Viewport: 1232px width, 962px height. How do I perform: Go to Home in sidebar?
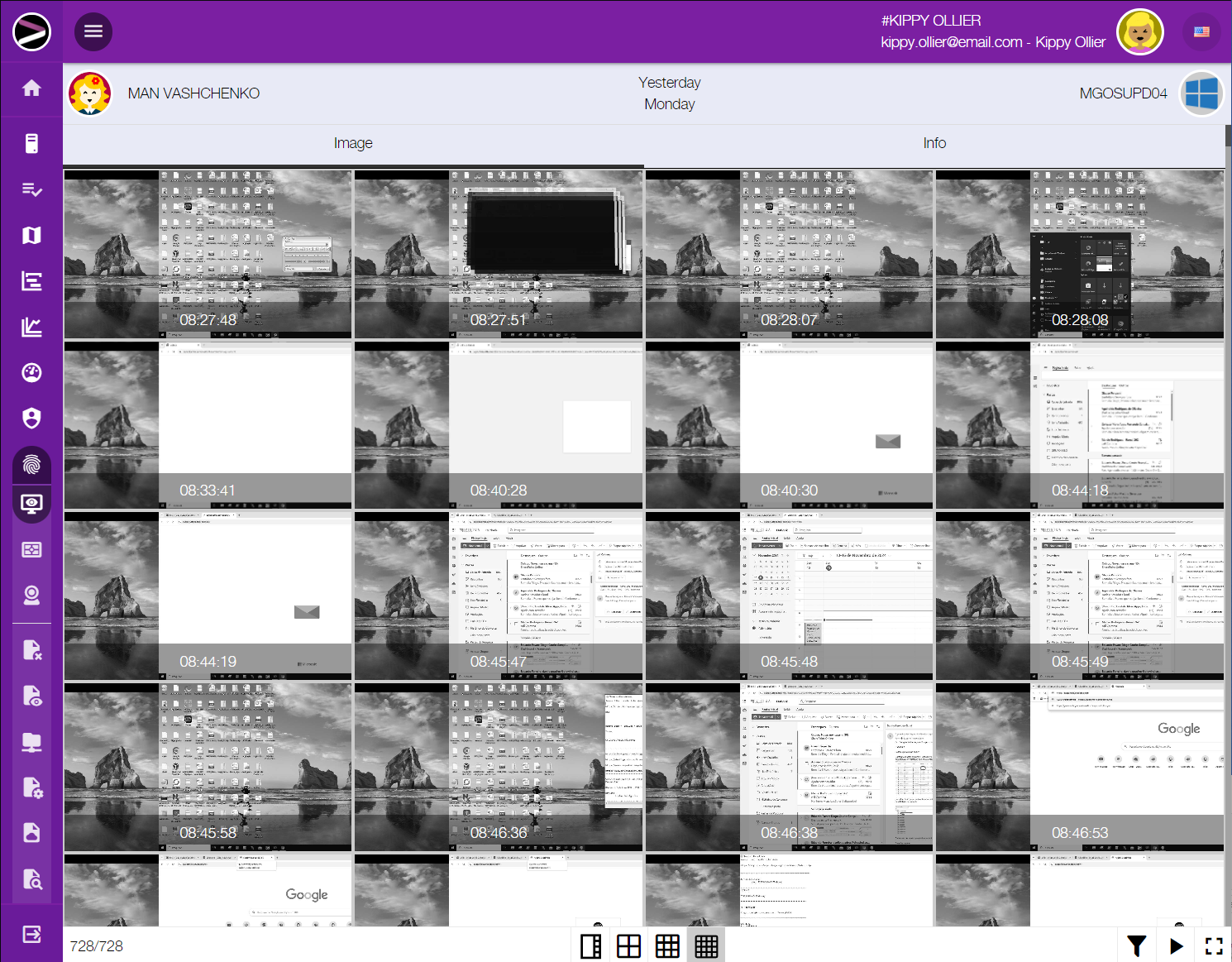(x=31, y=89)
